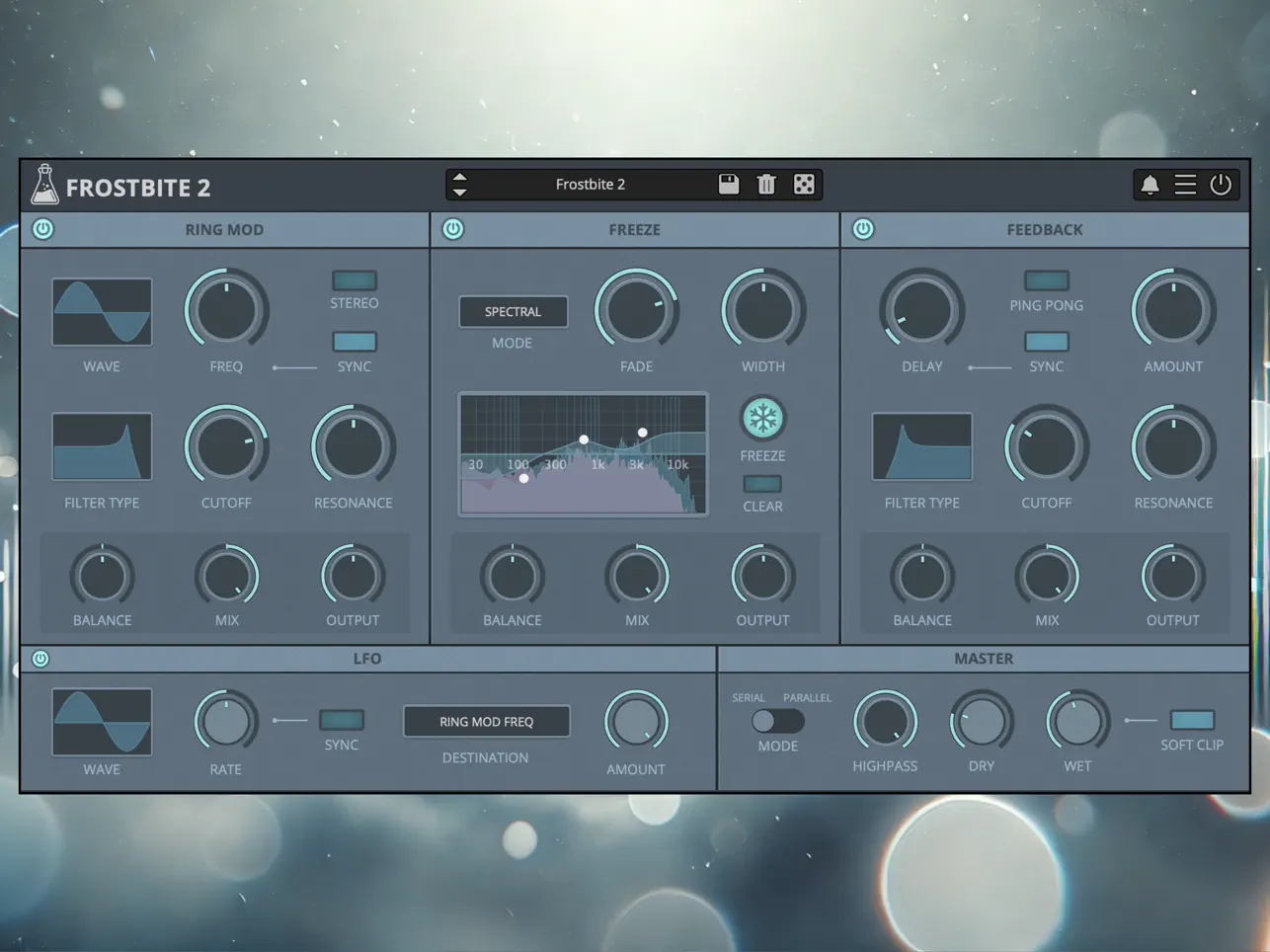
Task: Click the Ring Mod Mix knob
Action: click(x=226, y=577)
